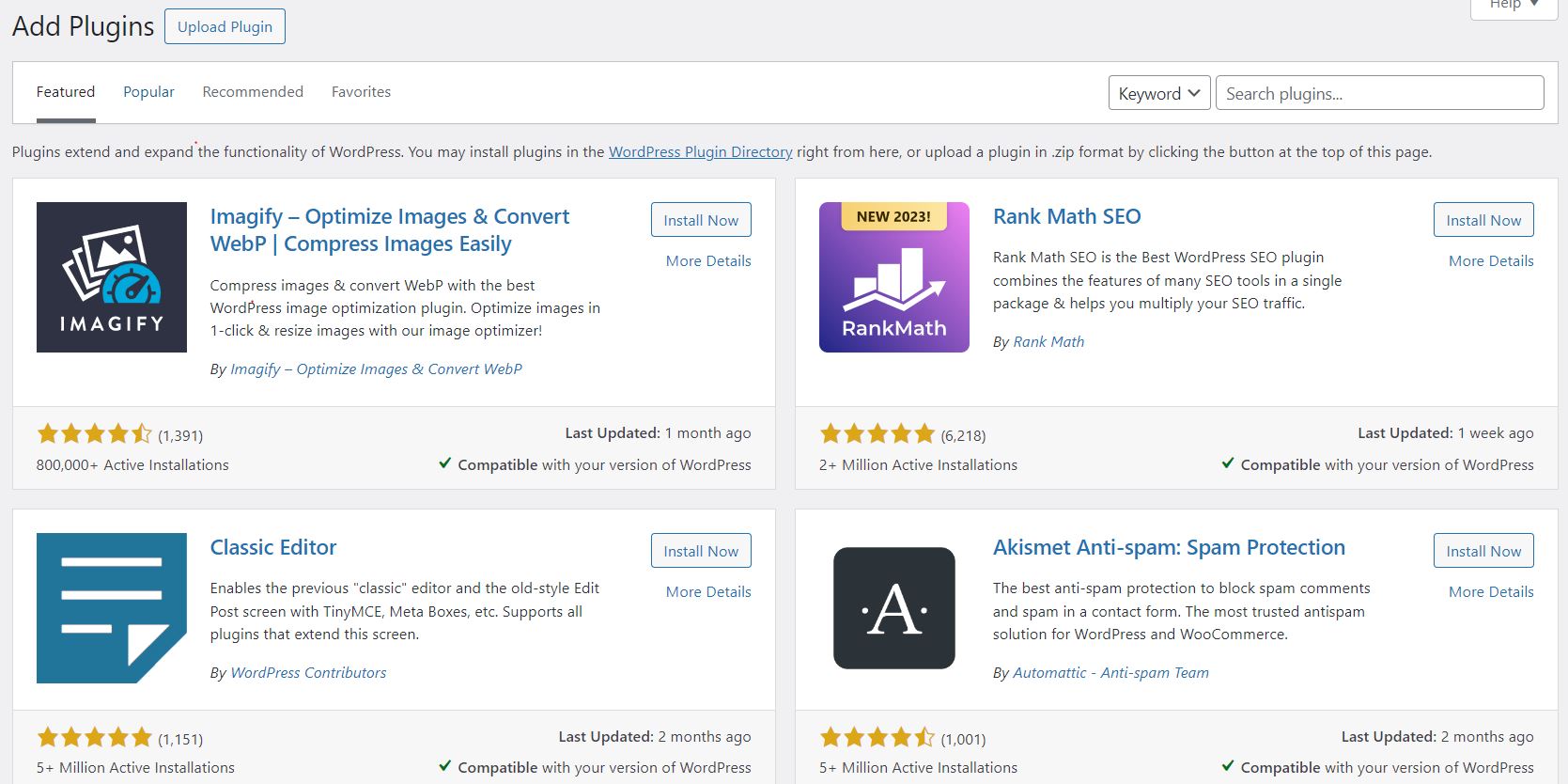Switch to the Popular tab
This screenshot has width=1568, height=784.
[x=148, y=92]
